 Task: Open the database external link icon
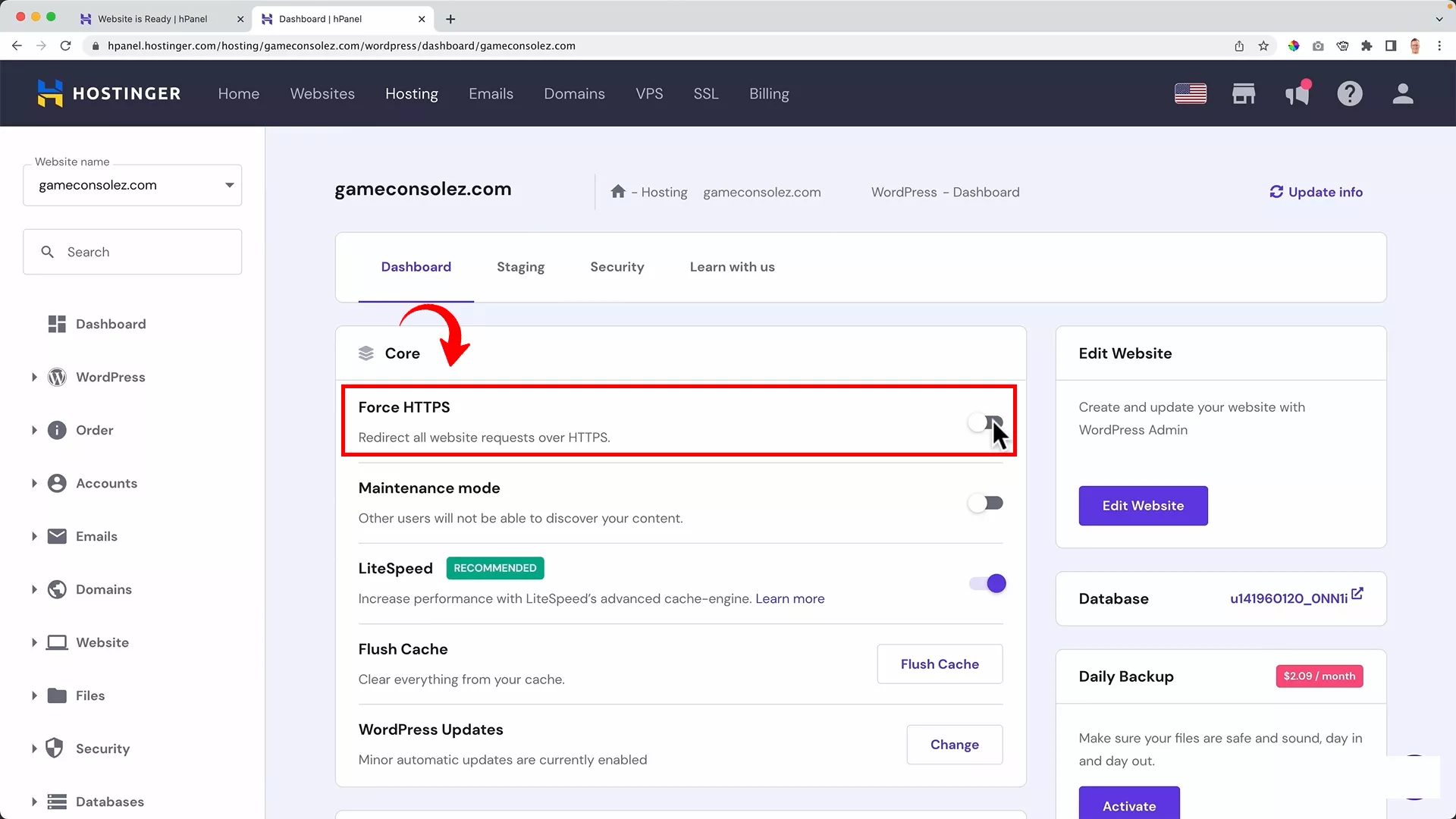(x=1357, y=594)
